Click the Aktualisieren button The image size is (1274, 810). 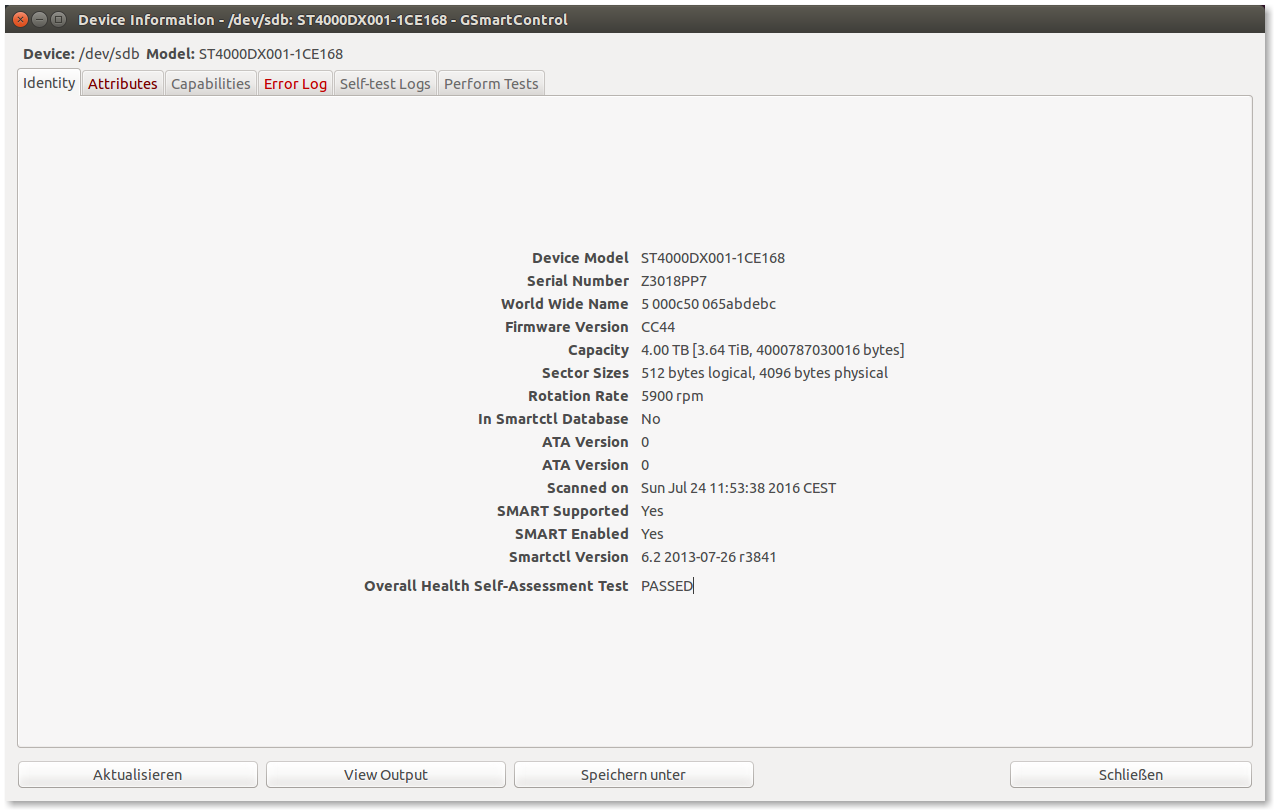tap(138, 775)
